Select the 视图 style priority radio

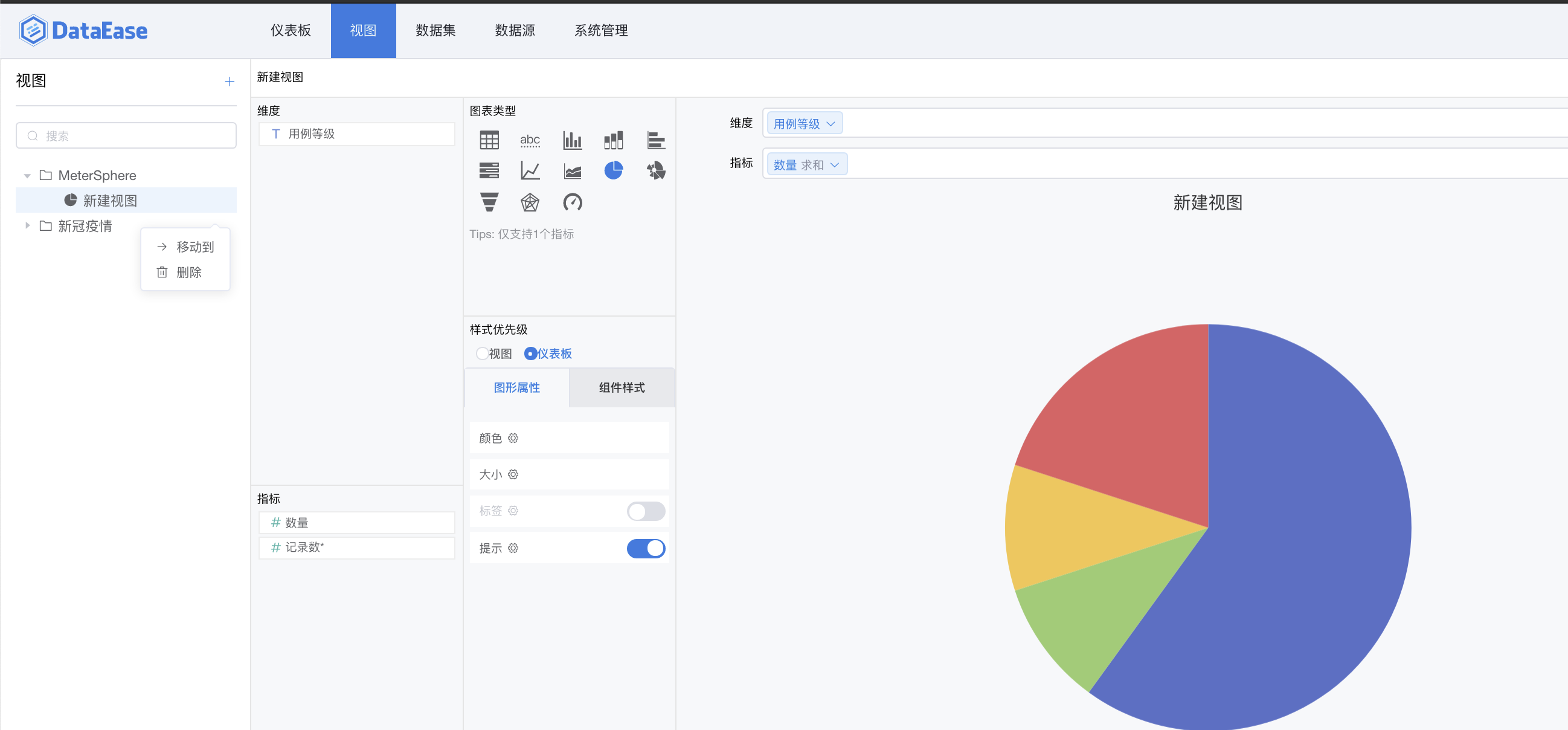pos(482,354)
